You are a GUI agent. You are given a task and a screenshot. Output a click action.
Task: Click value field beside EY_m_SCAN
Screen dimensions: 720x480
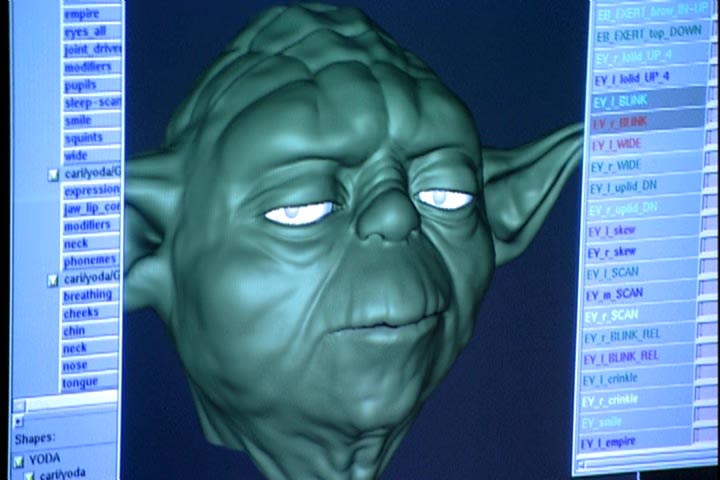[x=708, y=288]
